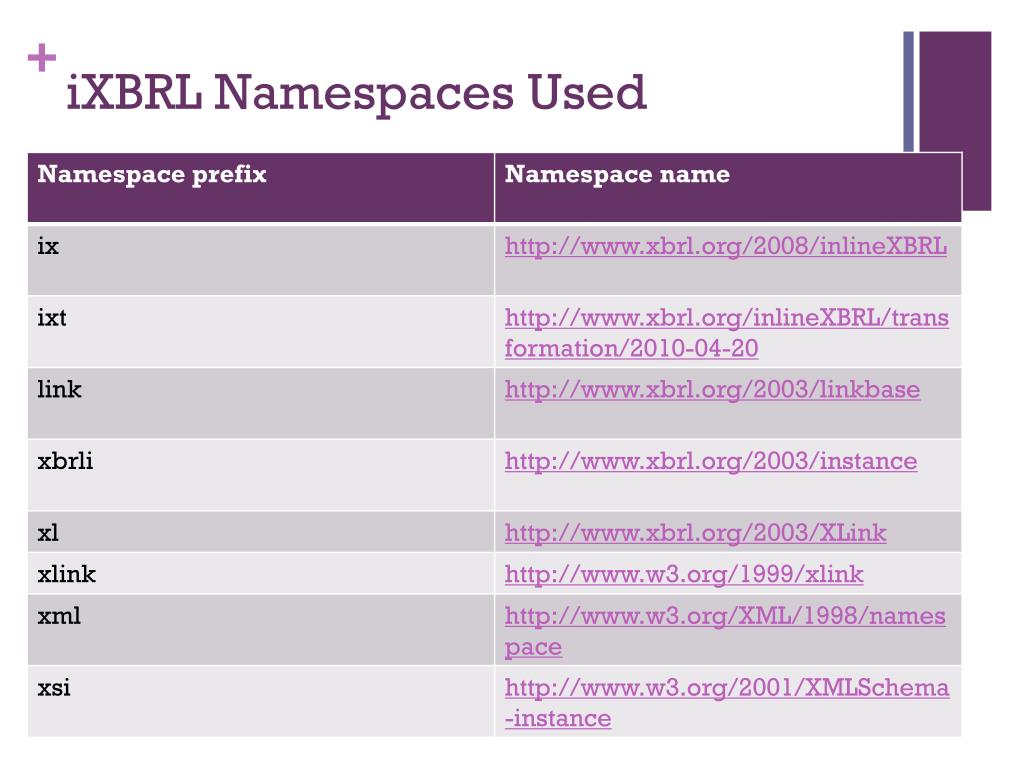Screen dimensions: 1024x768
Task: Select the 'xbrli' prefix cell
Action: coord(261,475)
